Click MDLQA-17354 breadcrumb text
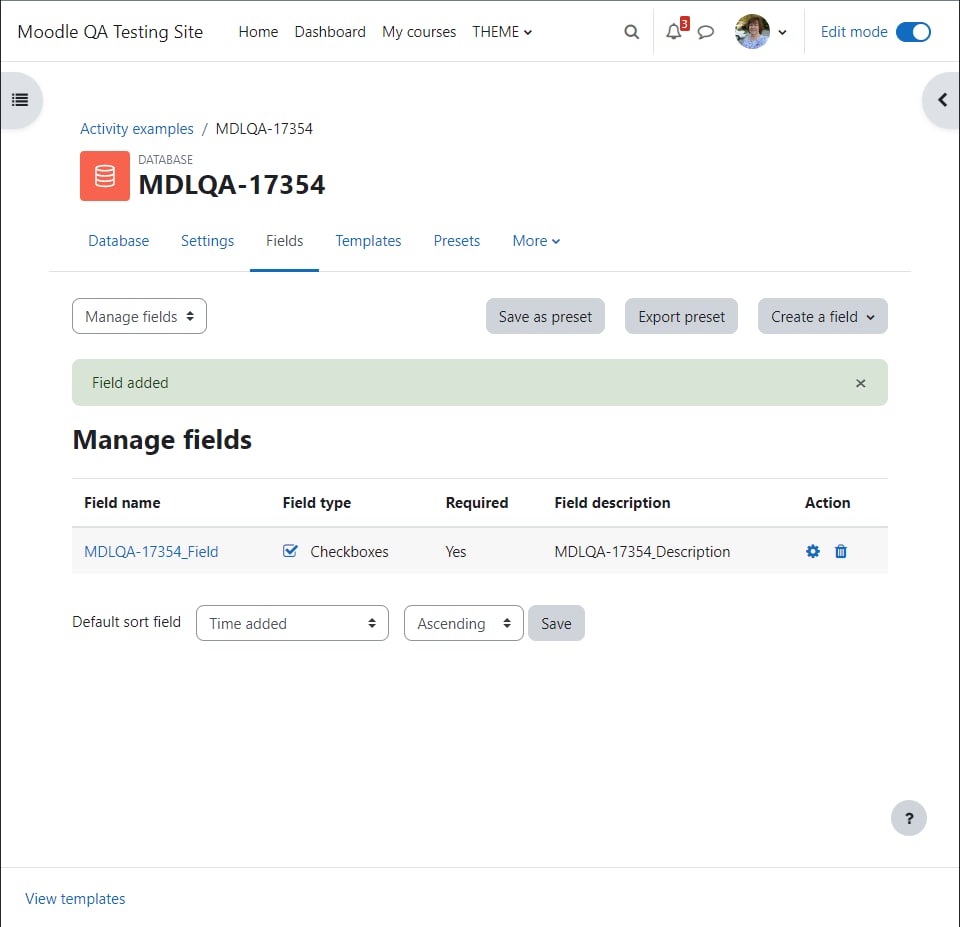 click(264, 129)
